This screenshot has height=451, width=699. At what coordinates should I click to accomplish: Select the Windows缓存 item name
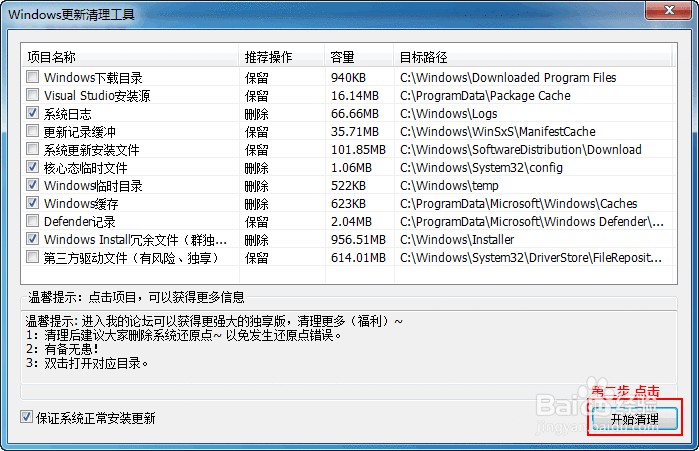(x=81, y=204)
